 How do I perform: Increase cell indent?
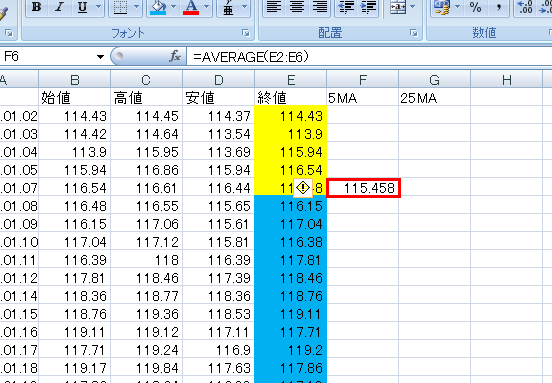[368, 7]
